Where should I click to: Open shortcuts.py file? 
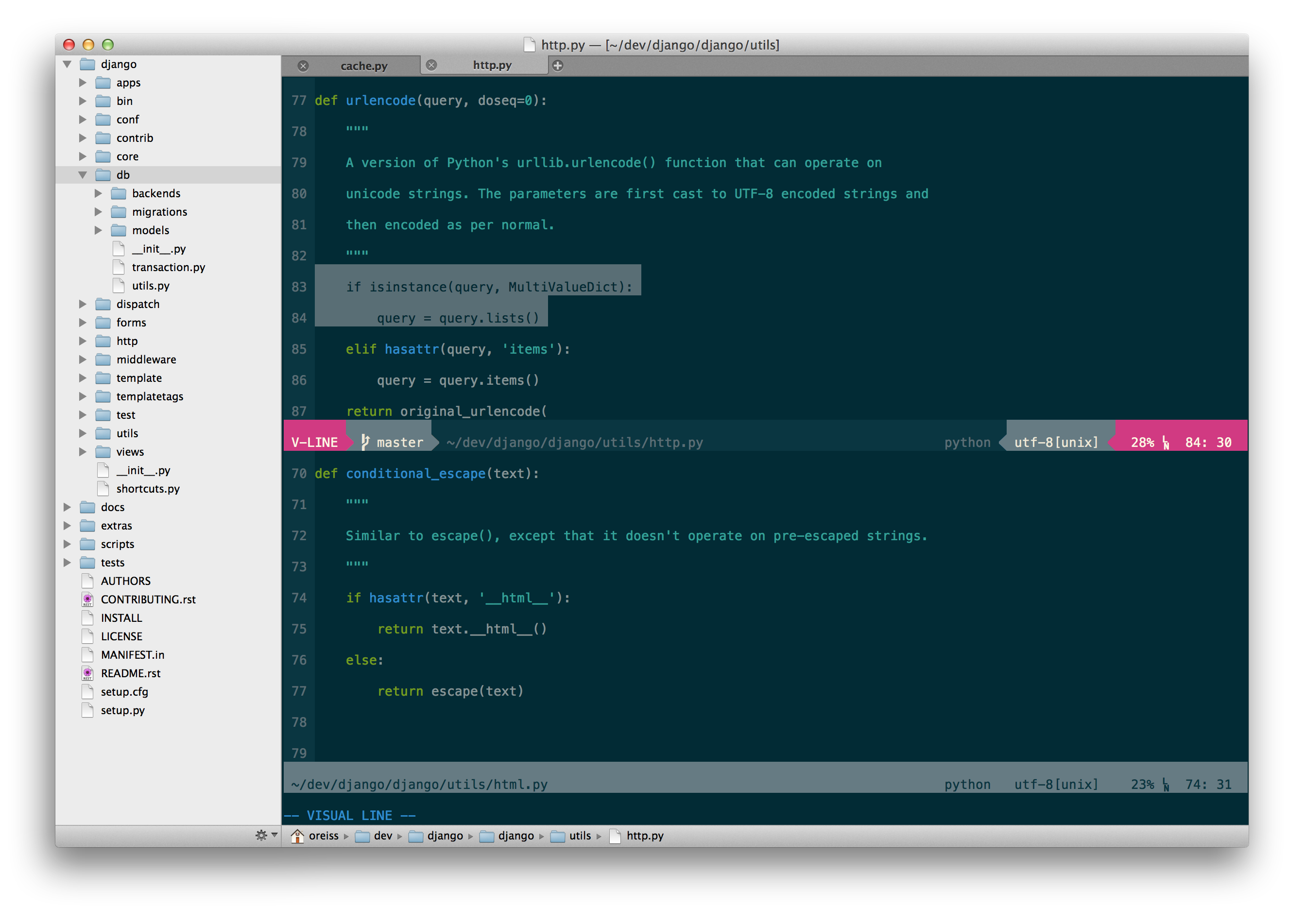[x=148, y=489]
